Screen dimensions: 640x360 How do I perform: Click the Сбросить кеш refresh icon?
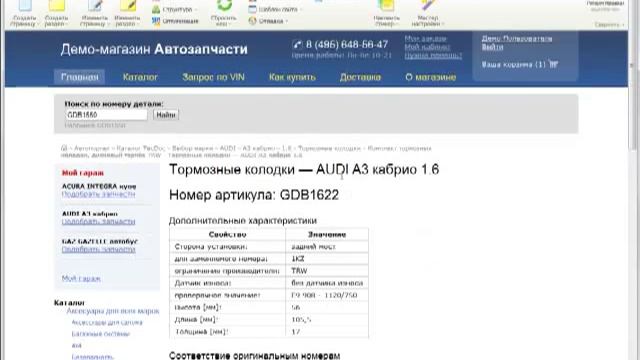(224, 6)
